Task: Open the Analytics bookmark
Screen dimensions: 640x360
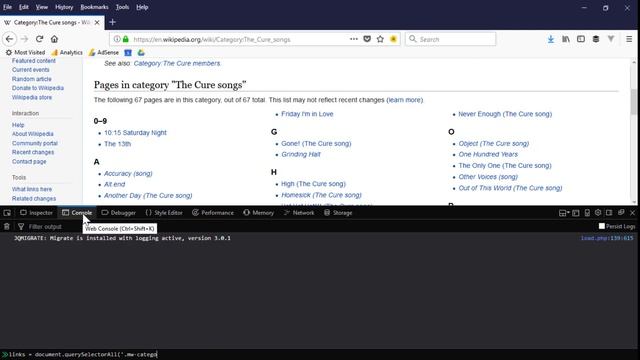Action: pos(67,53)
